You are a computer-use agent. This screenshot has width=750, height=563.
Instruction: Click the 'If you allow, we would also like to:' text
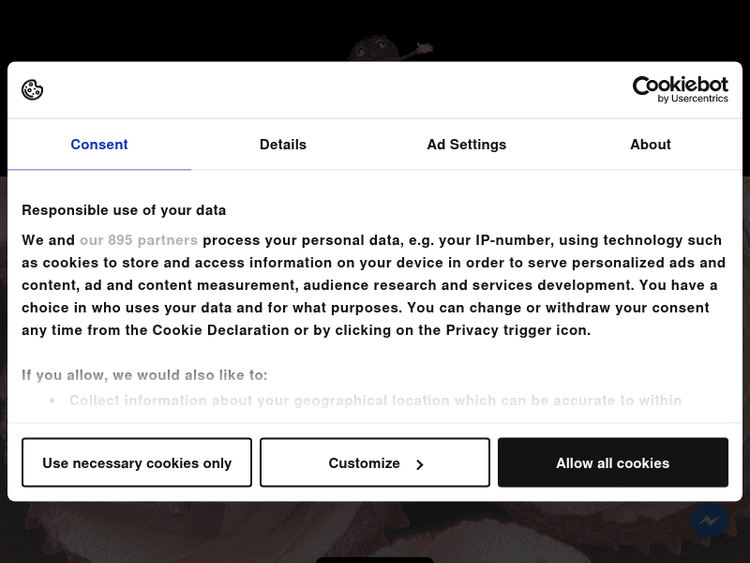pyautogui.click(x=145, y=375)
